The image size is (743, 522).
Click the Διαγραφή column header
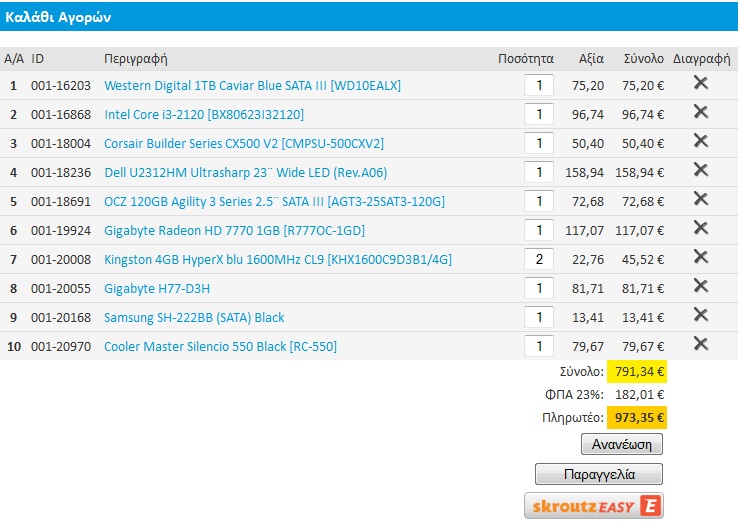(x=701, y=59)
